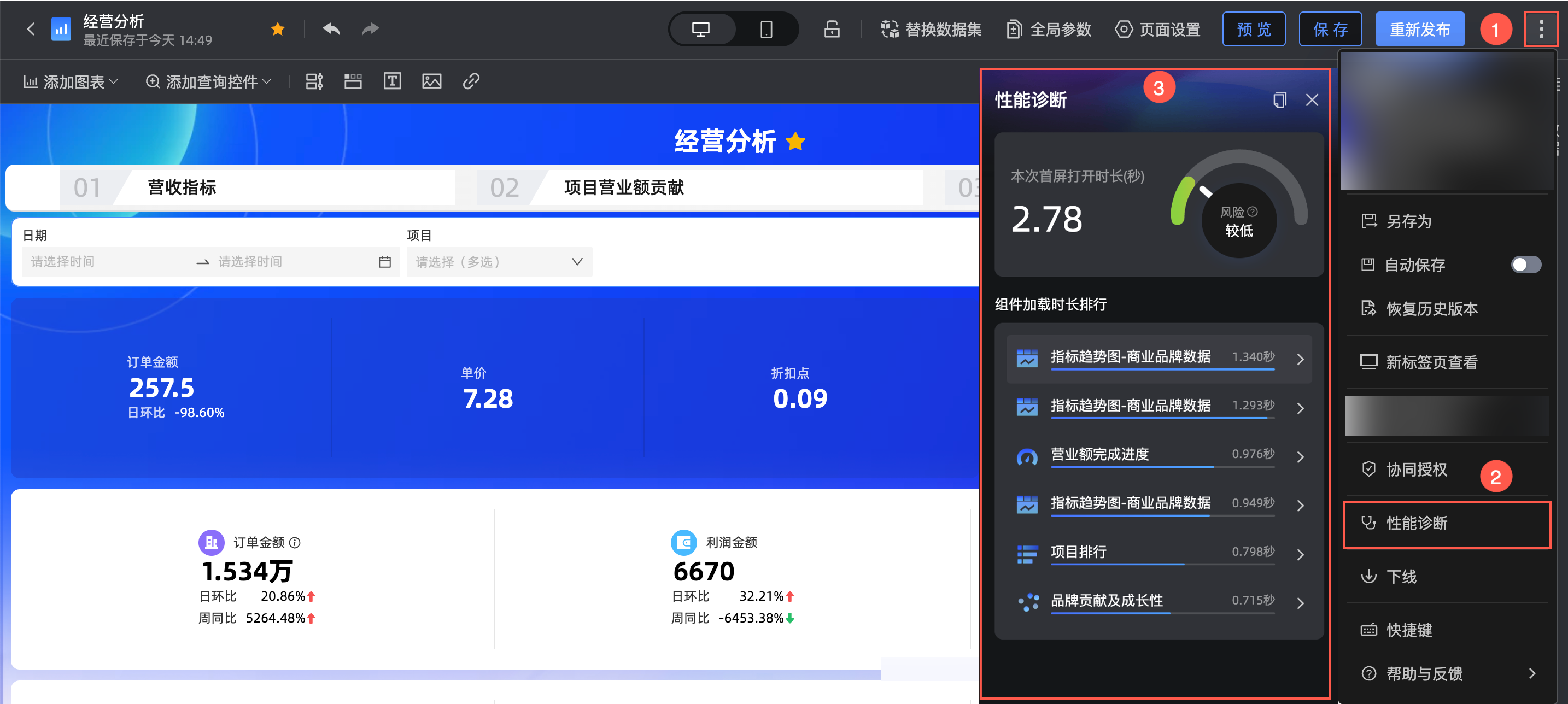Insert an image widget

click(431, 81)
